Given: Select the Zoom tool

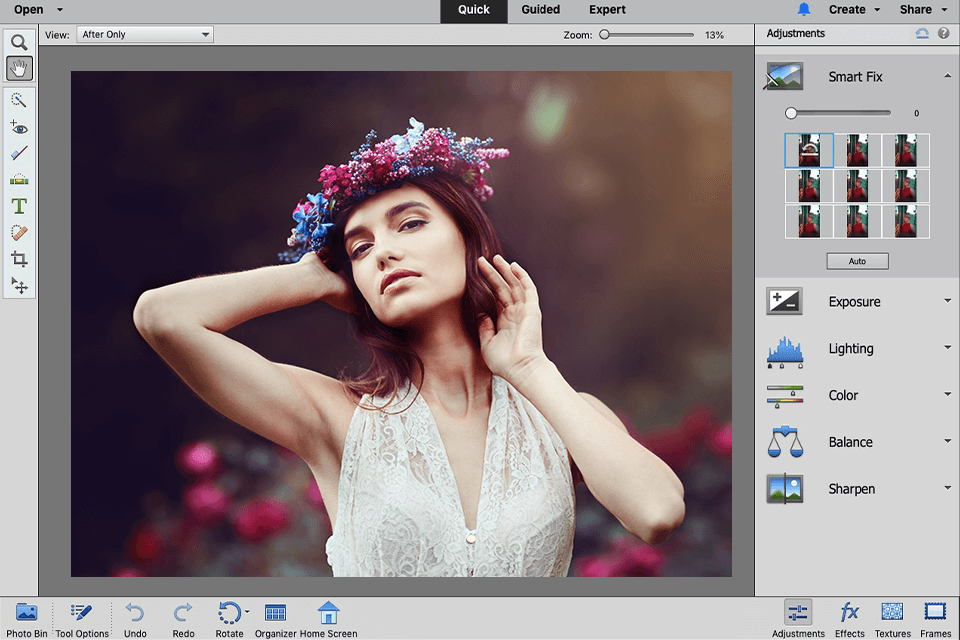Looking at the screenshot, I should [x=19, y=43].
